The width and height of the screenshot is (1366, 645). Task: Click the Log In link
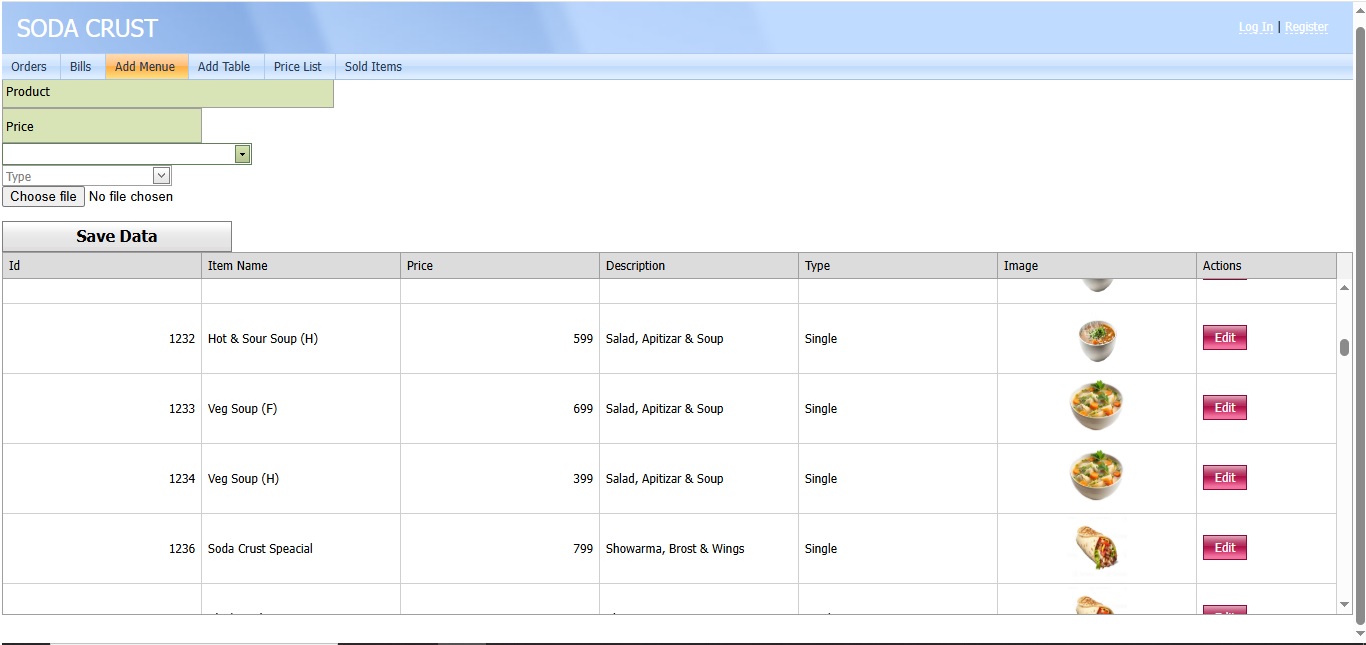[x=1255, y=27]
